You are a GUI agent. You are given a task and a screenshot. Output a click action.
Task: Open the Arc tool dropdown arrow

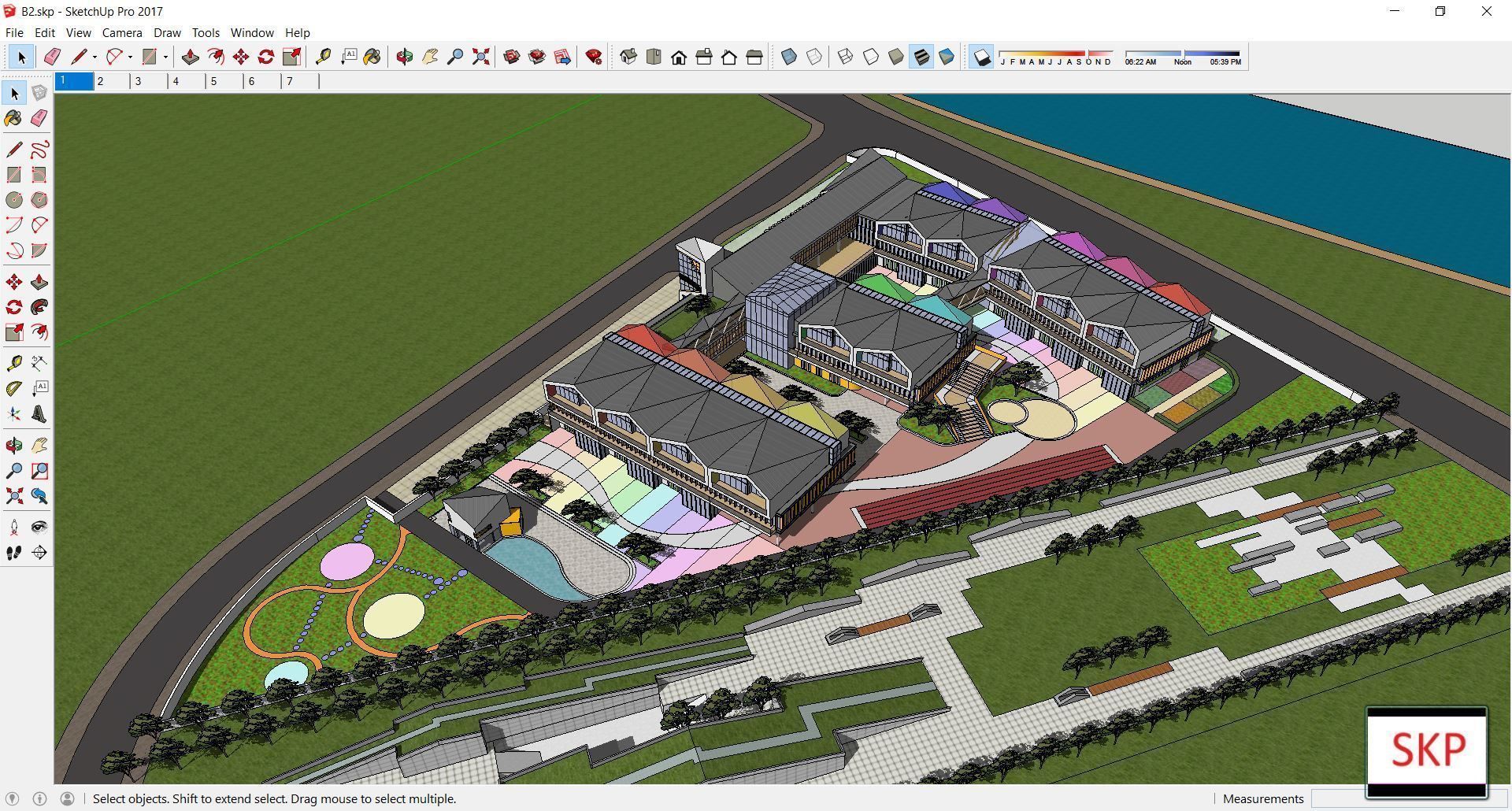coord(130,57)
